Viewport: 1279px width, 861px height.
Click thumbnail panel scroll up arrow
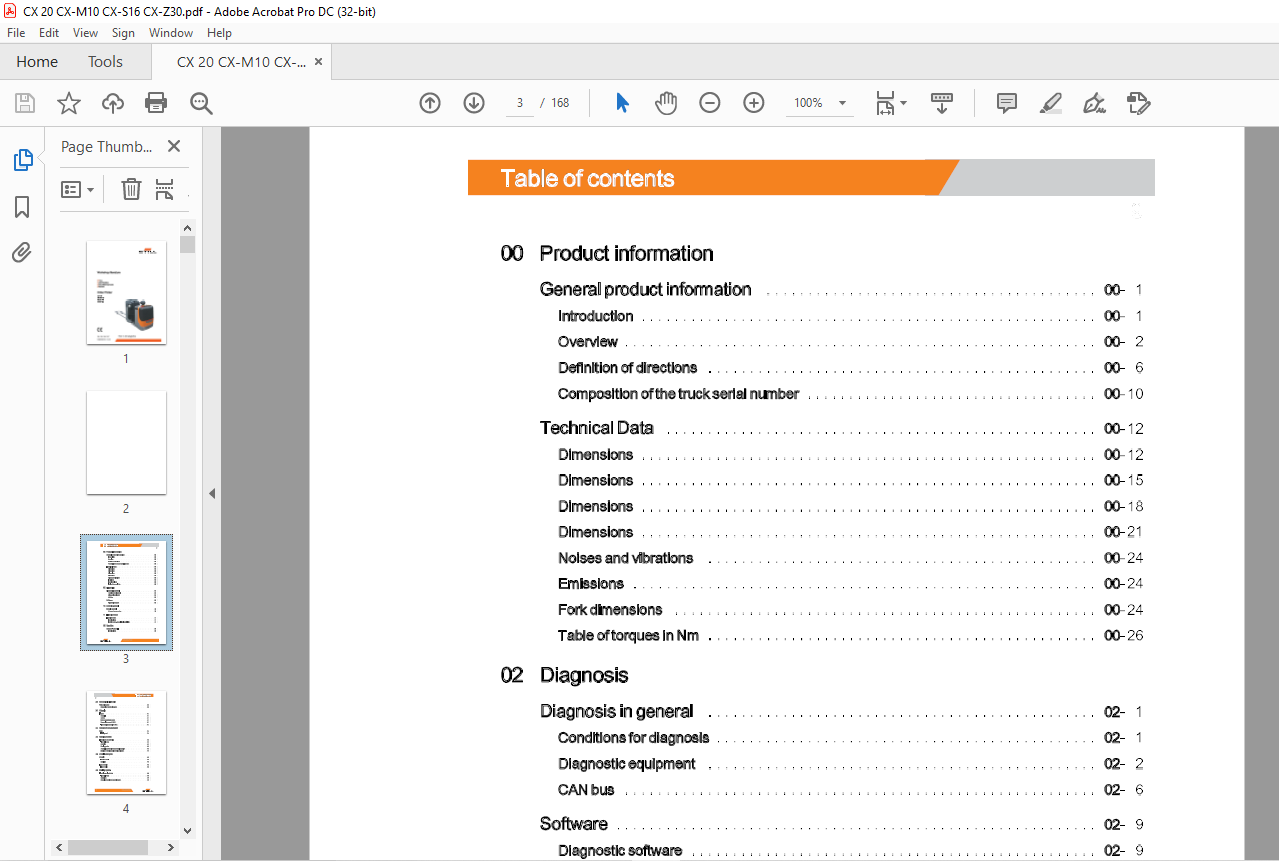[188, 227]
